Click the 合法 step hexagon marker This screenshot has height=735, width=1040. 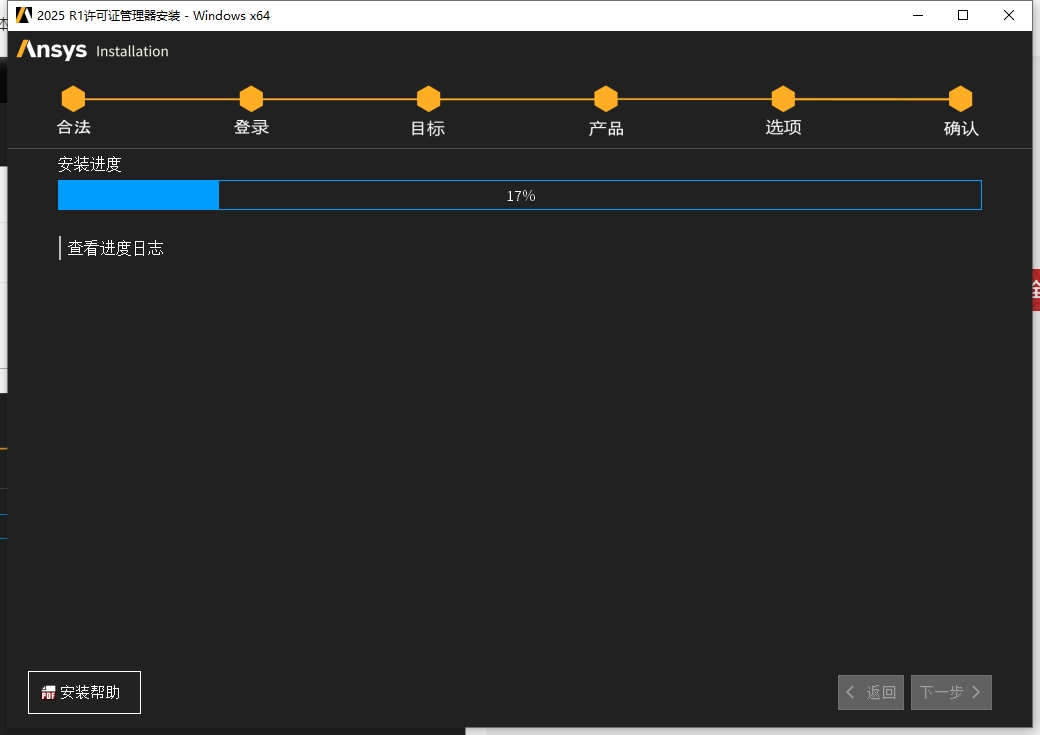pos(73,99)
